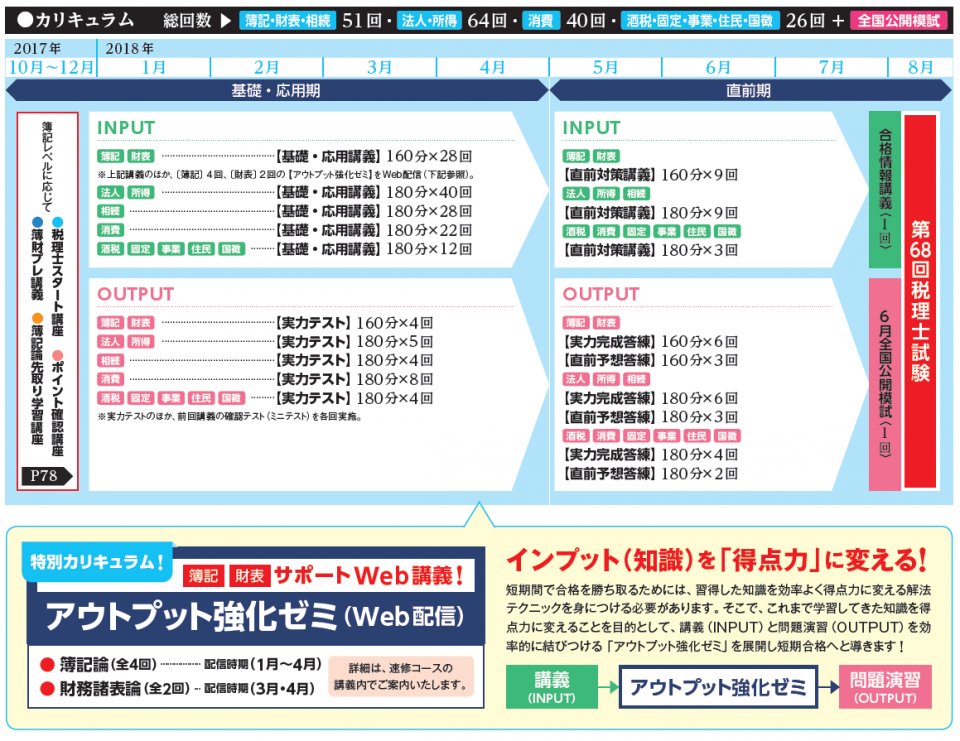The height and width of the screenshot is (741, 960).
Task: Click the pink 6月全国公開模試 vertical bar
Action: pyautogui.click(x=884, y=384)
